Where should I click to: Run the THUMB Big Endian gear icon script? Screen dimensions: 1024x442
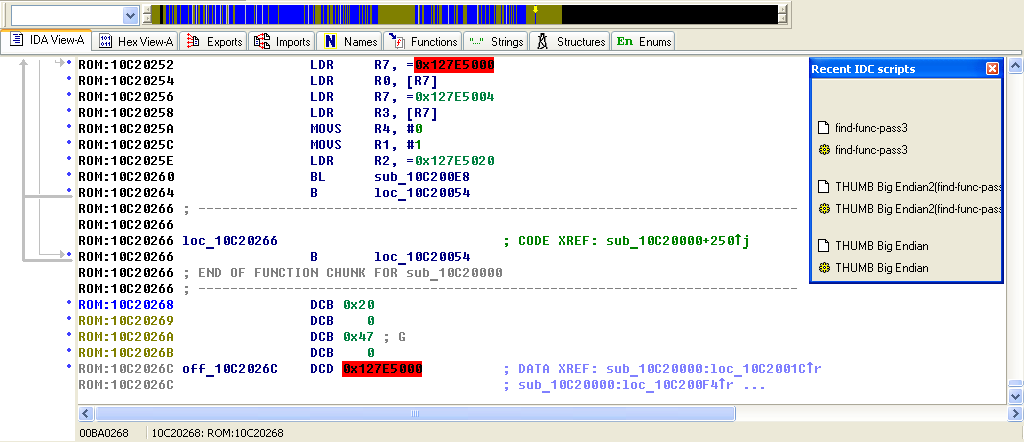[824, 268]
